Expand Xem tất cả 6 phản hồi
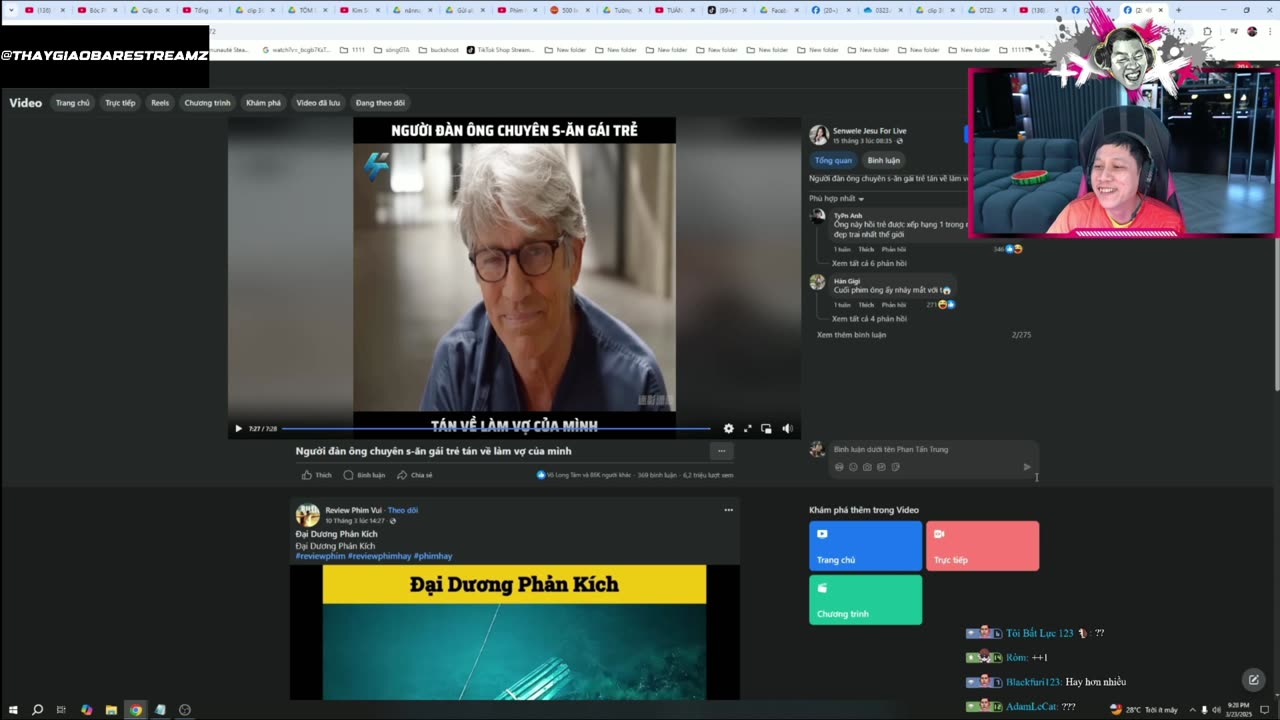This screenshot has height=720, width=1280. click(x=869, y=263)
